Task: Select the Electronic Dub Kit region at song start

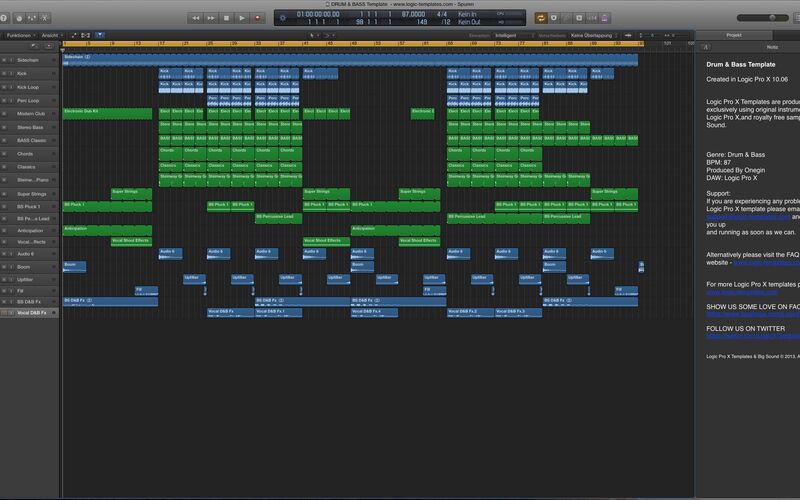Action: tap(107, 113)
